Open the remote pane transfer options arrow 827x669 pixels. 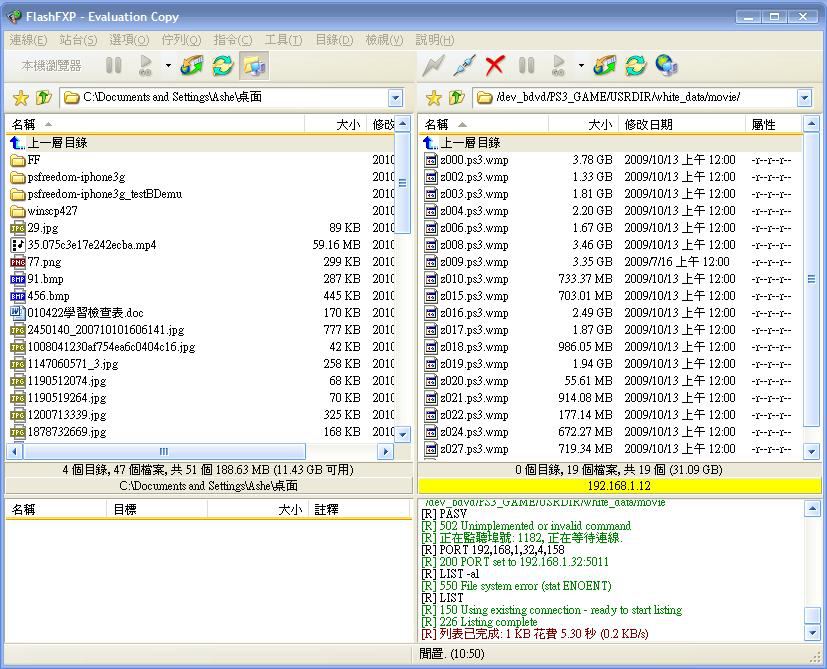click(x=581, y=65)
